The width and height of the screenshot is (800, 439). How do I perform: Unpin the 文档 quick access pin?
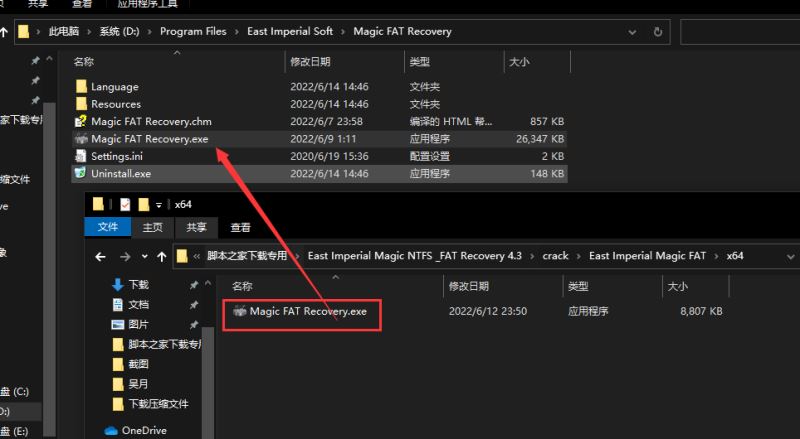(194, 305)
